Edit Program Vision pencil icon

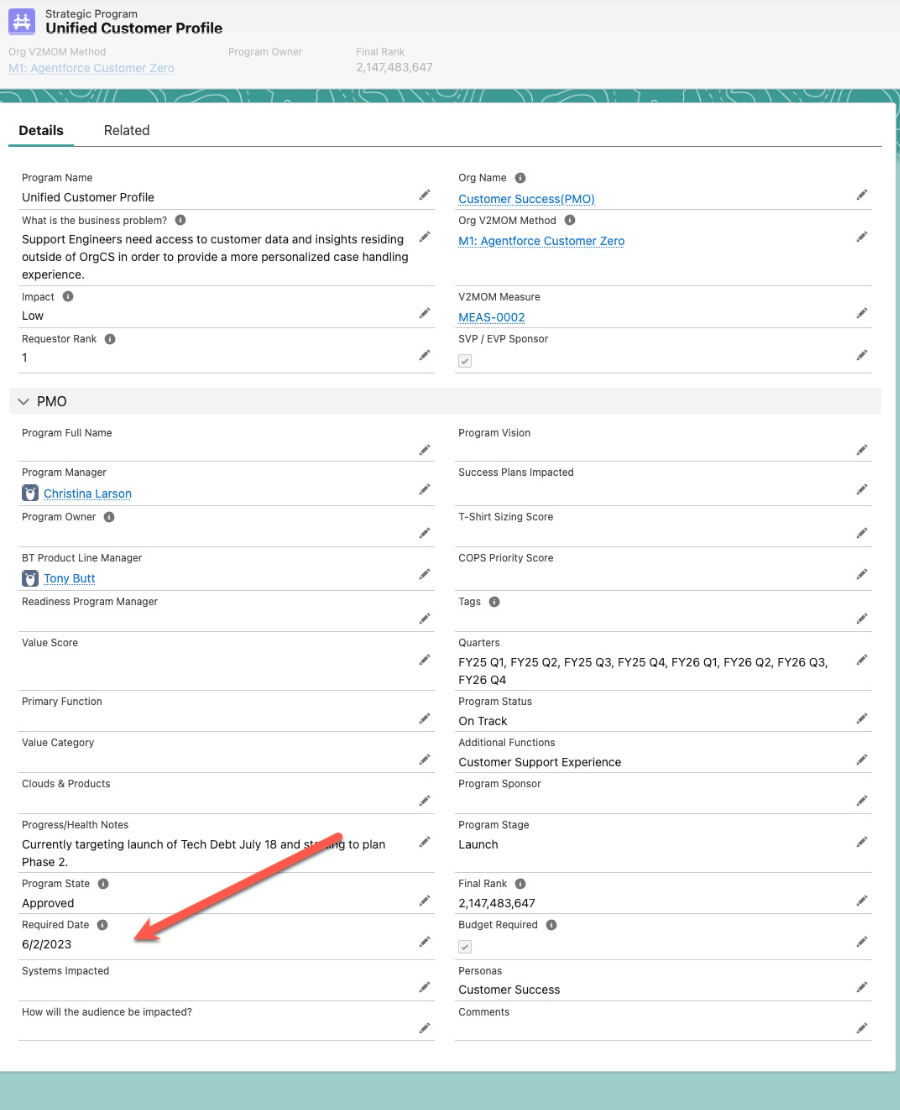coord(862,450)
